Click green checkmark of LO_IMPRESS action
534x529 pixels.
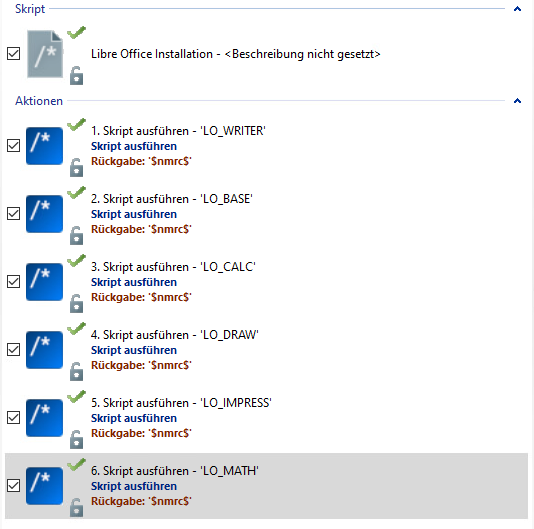pyautogui.click(x=76, y=396)
